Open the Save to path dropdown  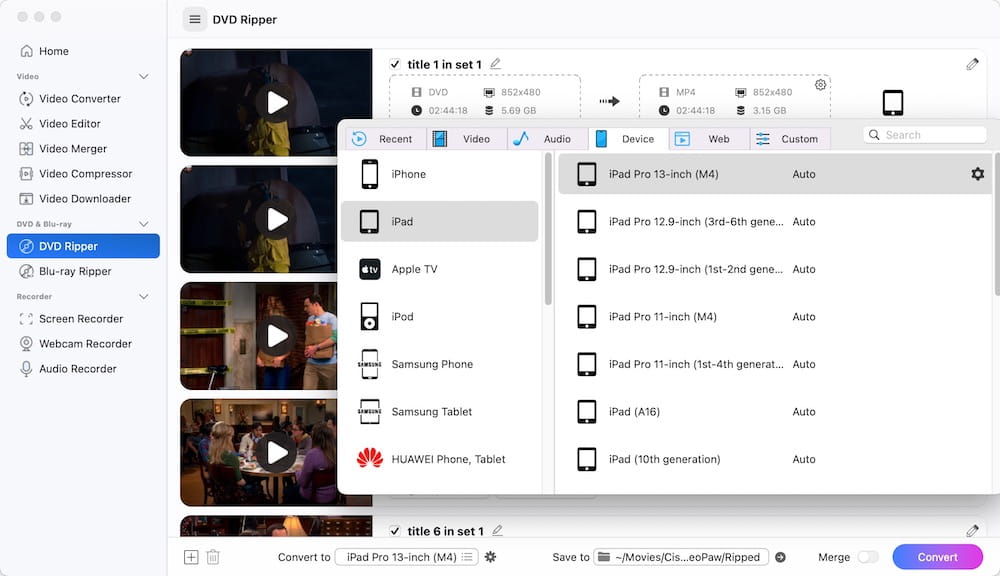pos(681,557)
